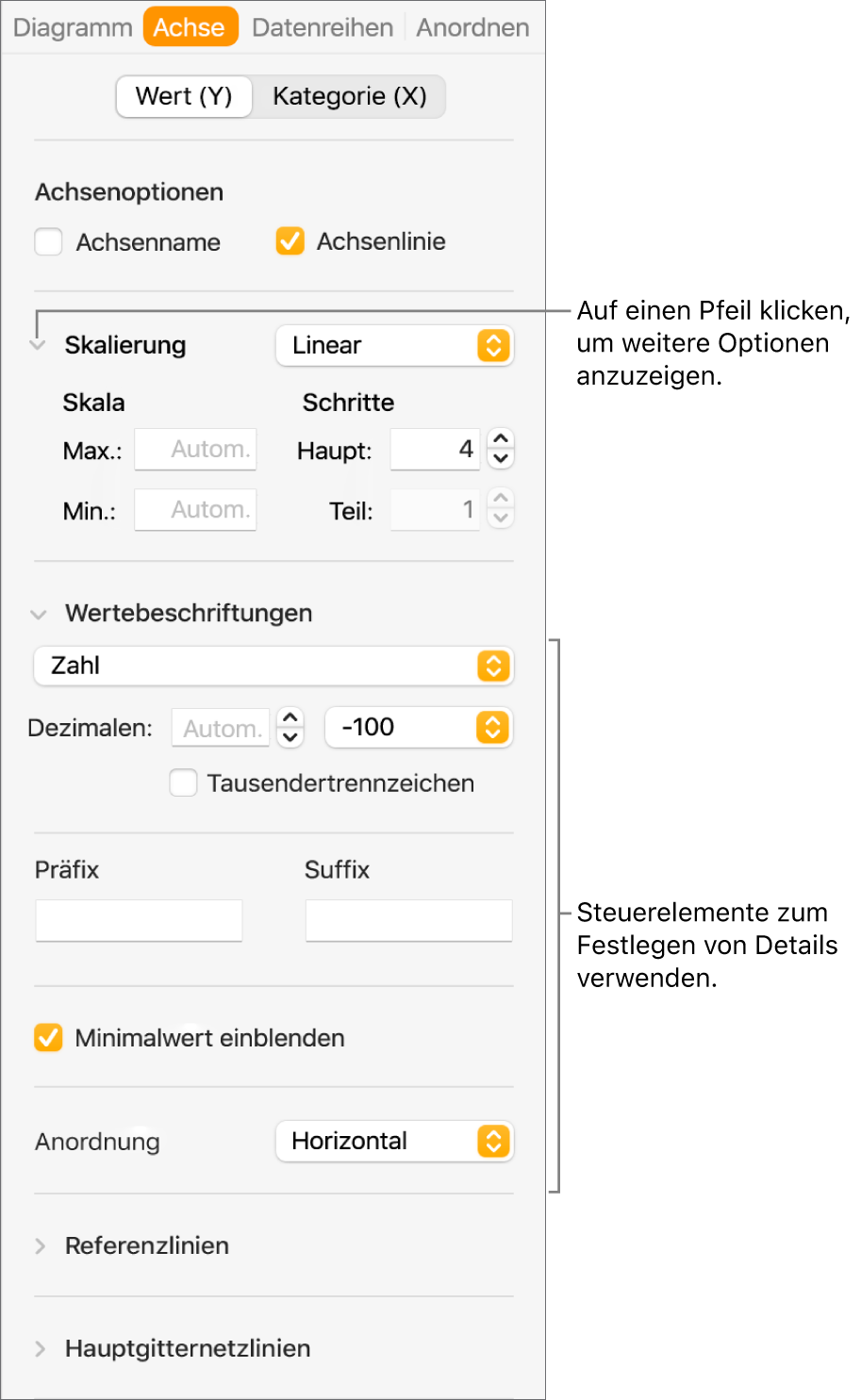The height and width of the screenshot is (1400, 861).
Task: Click the Max. scale input field
Action: pyautogui.click(x=195, y=450)
